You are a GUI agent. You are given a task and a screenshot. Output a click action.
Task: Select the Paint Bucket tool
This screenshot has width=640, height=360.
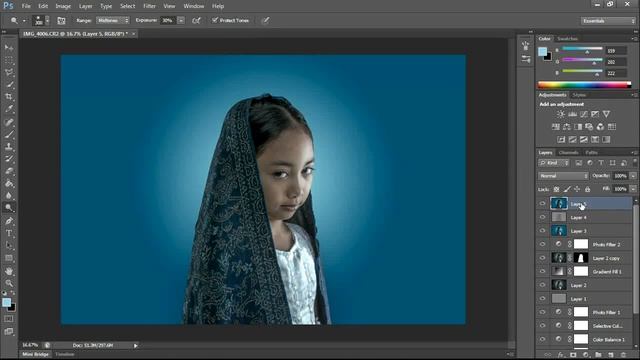(9, 183)
